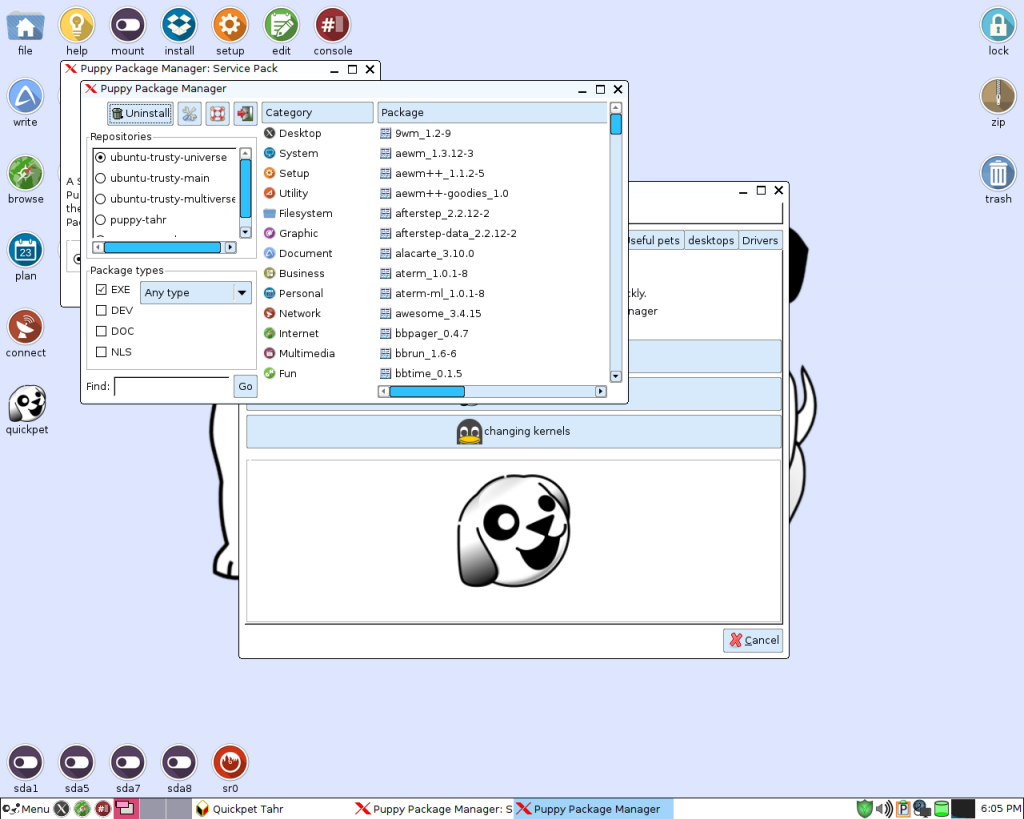1024x819 pixels.
Task: Click the volume speaker tray icon
Action: [x=884, y=809]
